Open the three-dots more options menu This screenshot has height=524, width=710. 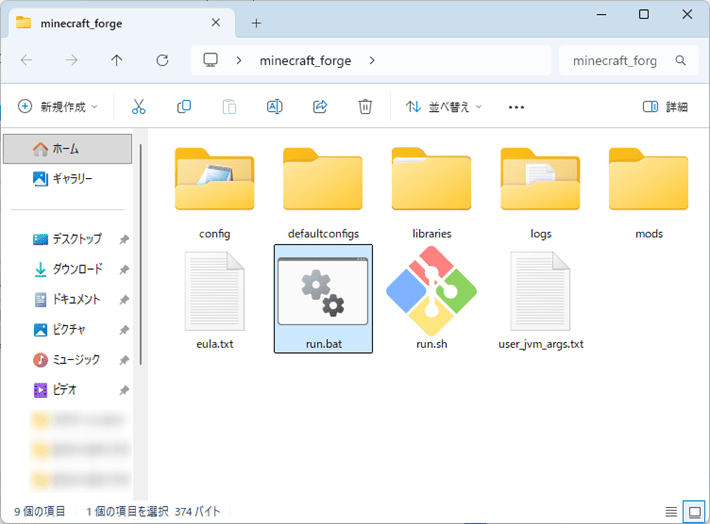516,107
